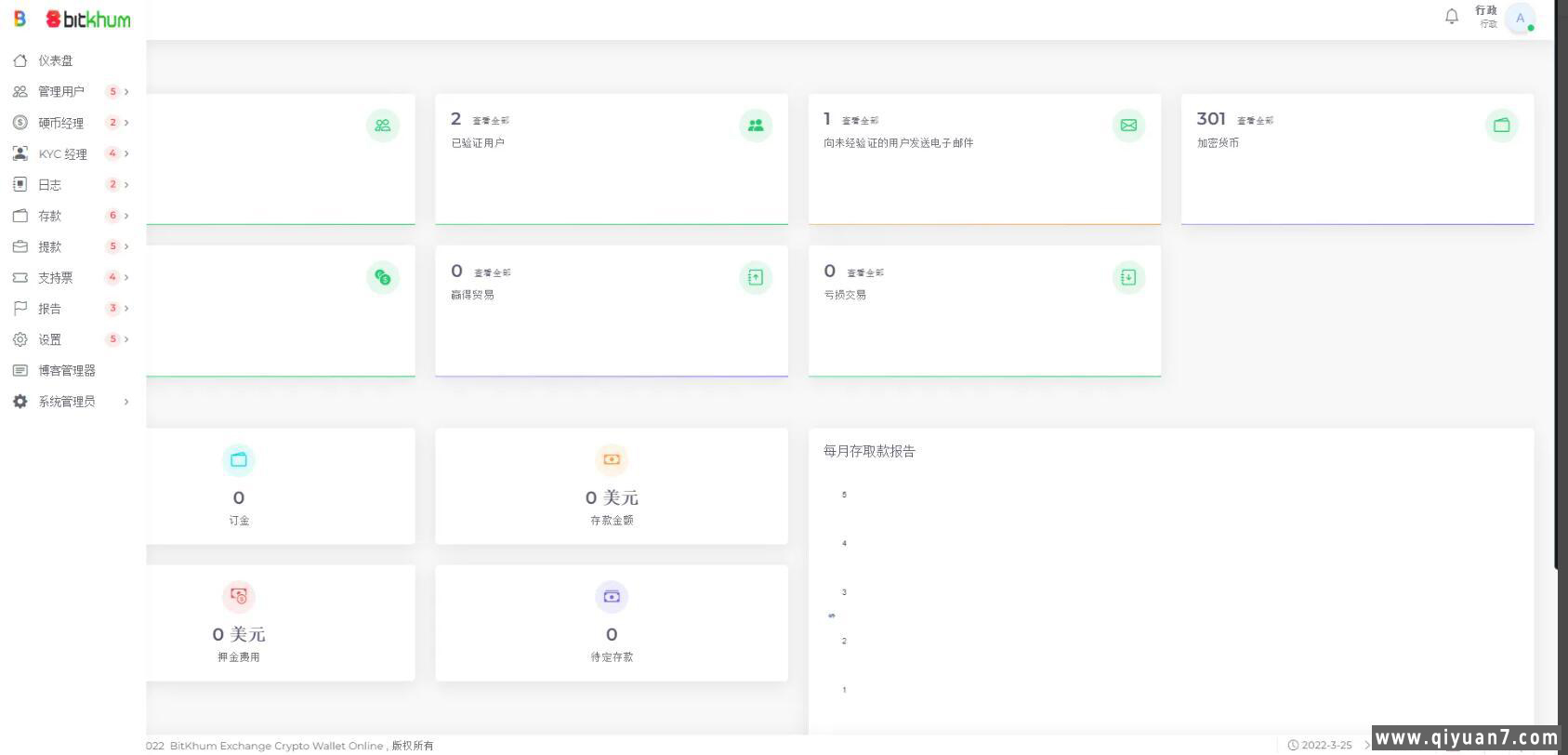1568x755 pixels.
Task: Click the verified users card icon
Action: coord(755,126)
